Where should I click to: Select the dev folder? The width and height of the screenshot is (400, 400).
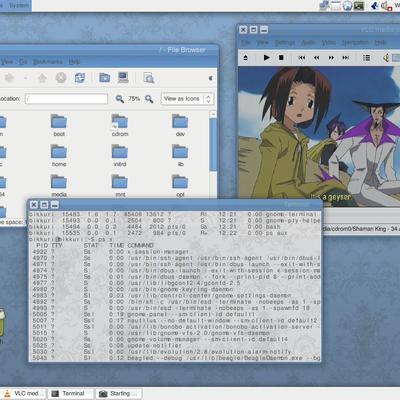click(x=180, y=126)
